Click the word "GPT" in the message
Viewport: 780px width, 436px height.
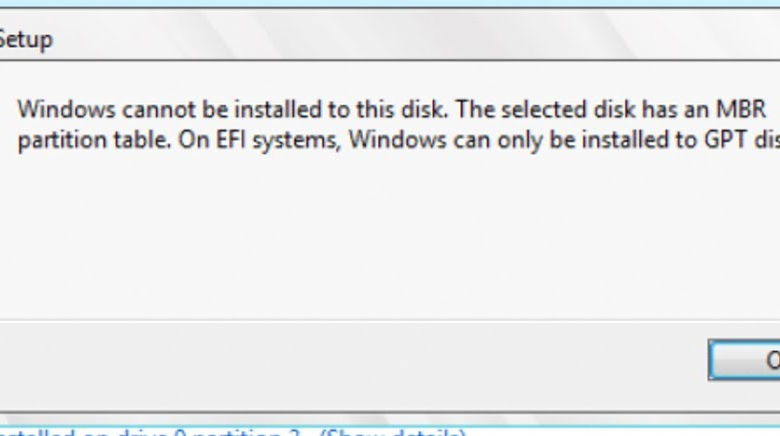coord(730,140)
